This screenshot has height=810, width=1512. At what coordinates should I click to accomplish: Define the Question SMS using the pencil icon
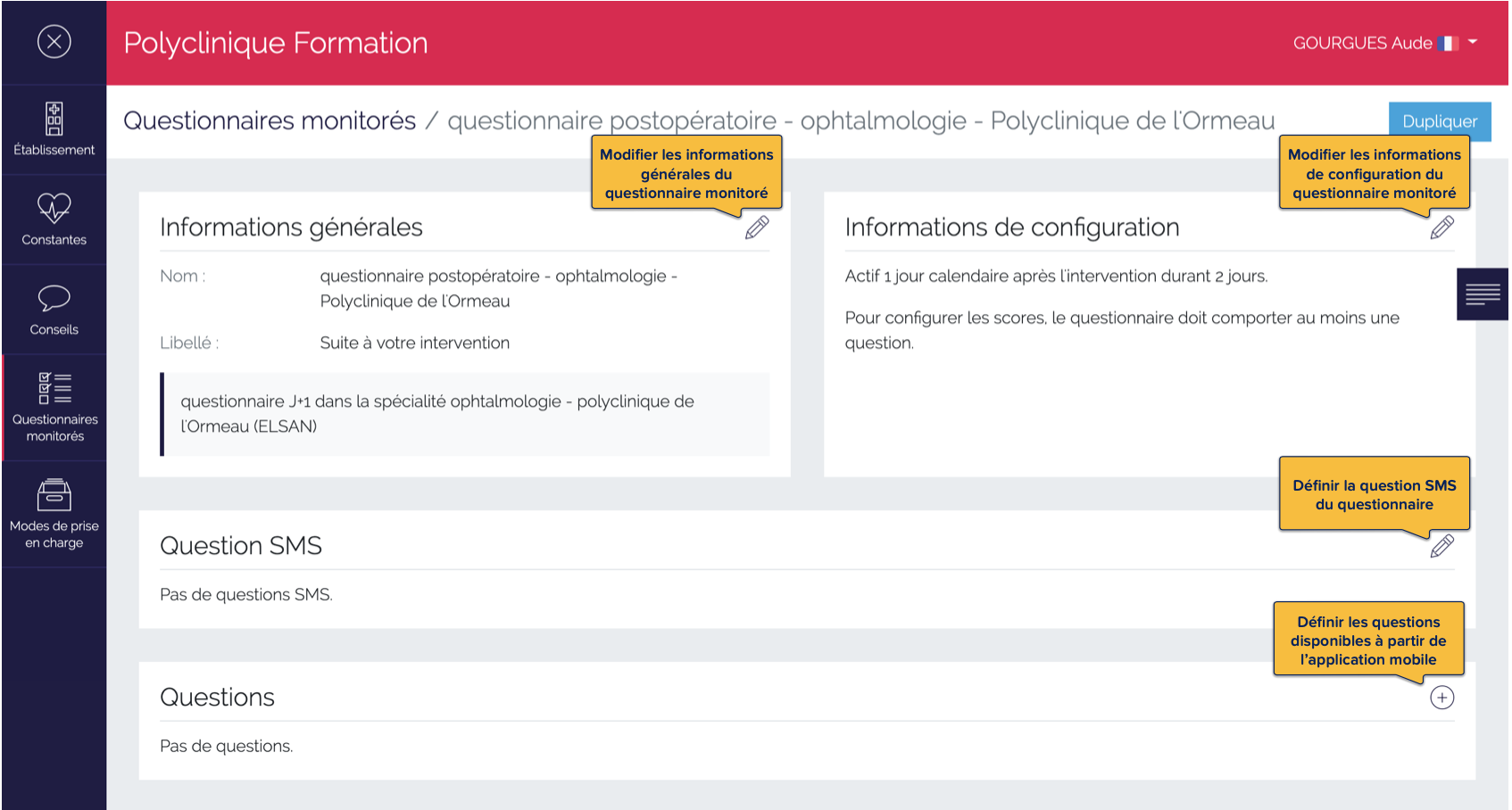(x=1443, y=547)
